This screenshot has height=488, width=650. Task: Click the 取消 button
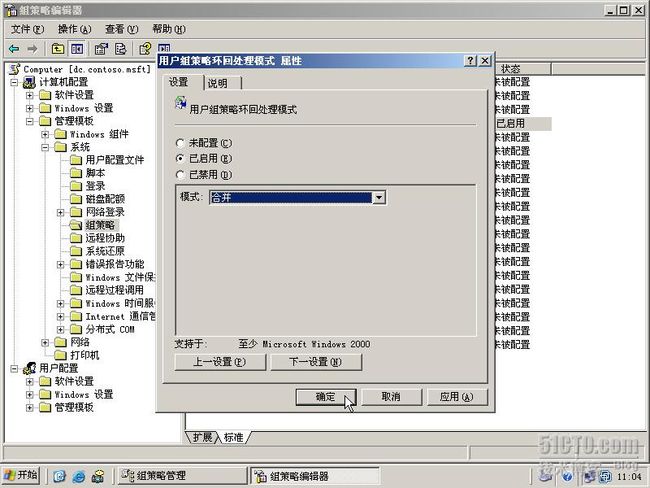point(391,397)
